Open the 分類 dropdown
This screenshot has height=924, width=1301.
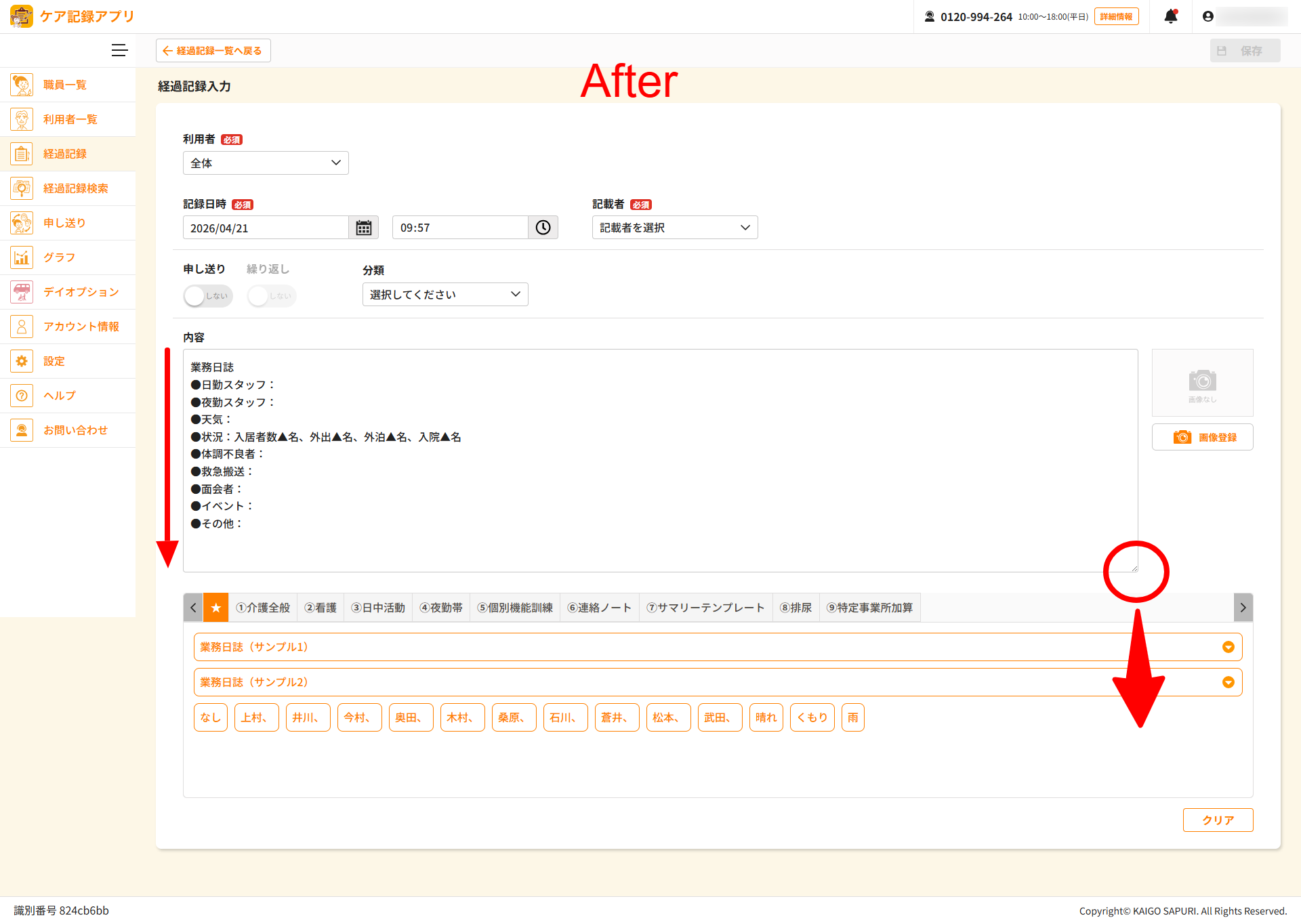click(445, 295)
